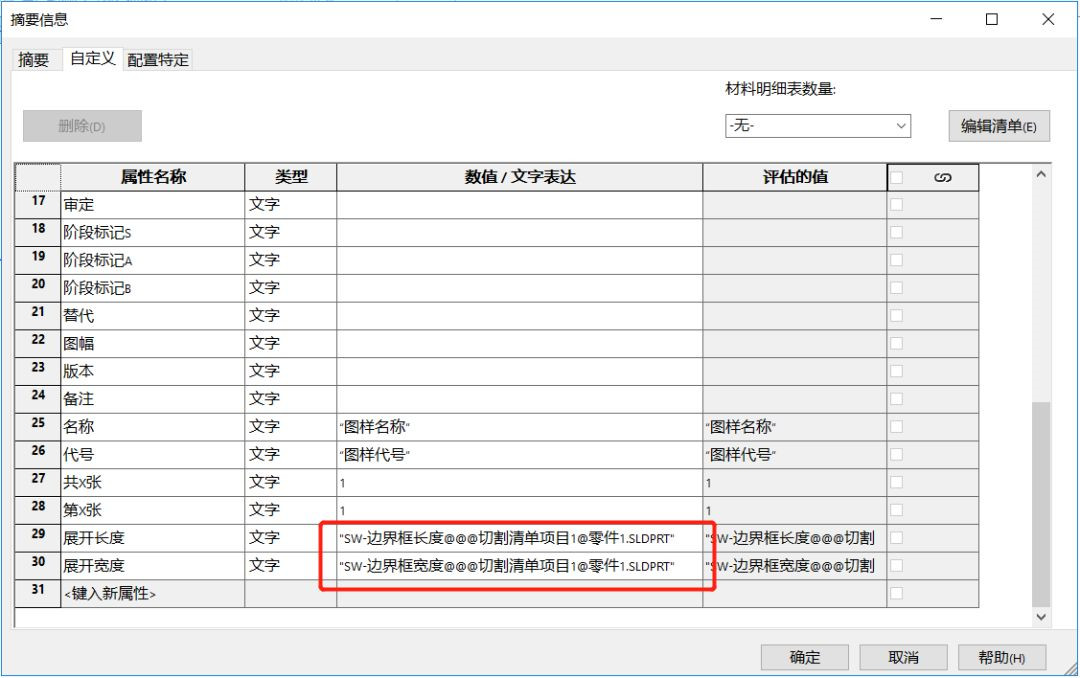Click the link icon column header
1080x678 pixels.
(x=941, y=178)
